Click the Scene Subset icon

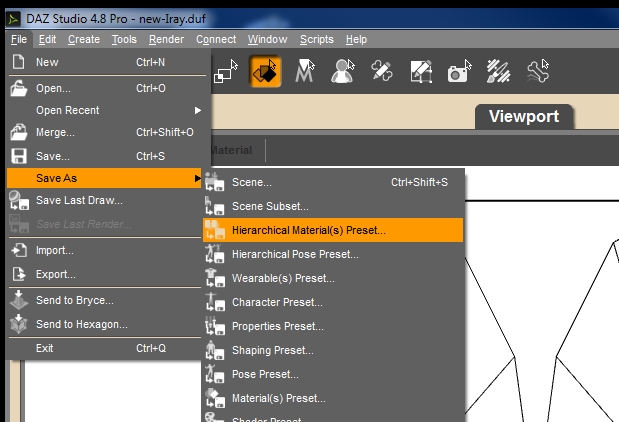point(215,206)
